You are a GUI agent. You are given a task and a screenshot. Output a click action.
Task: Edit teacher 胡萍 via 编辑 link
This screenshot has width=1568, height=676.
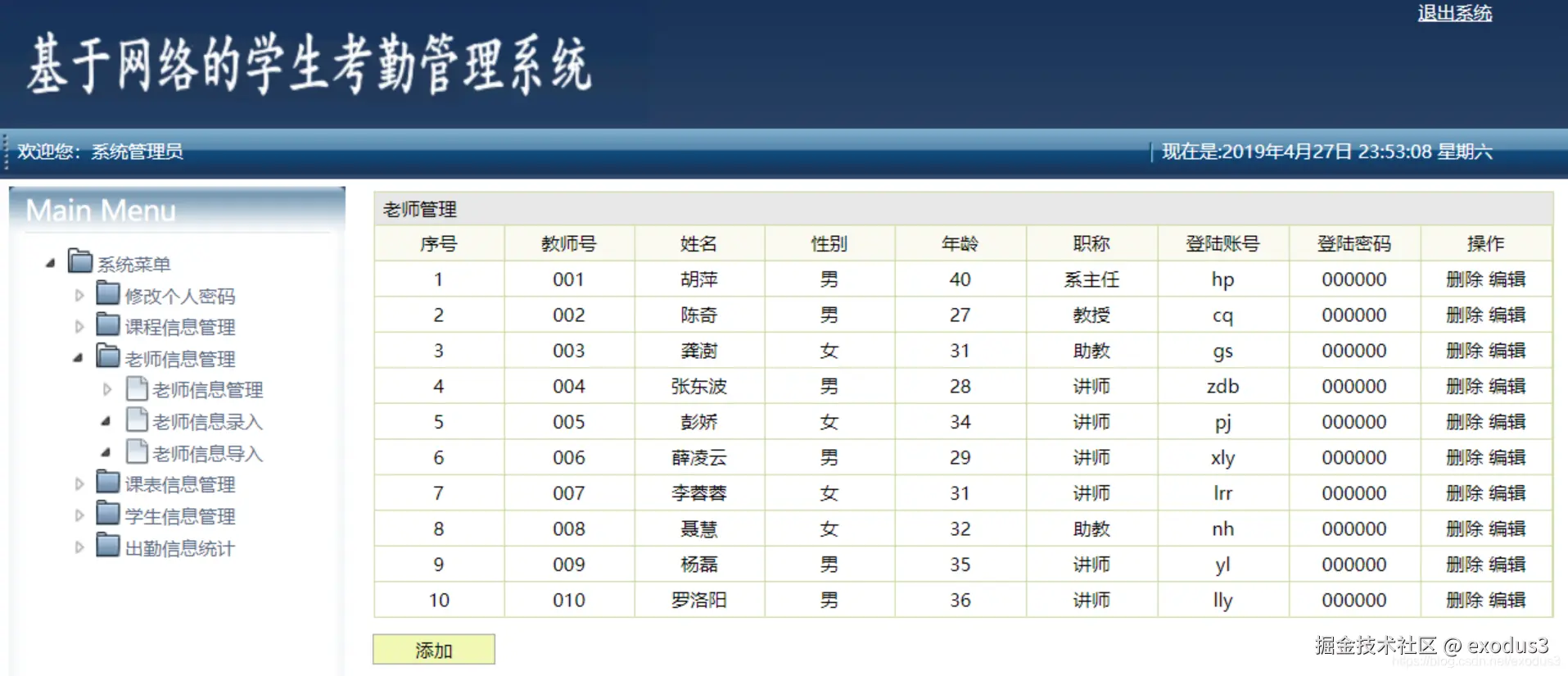pos(1507,279)
